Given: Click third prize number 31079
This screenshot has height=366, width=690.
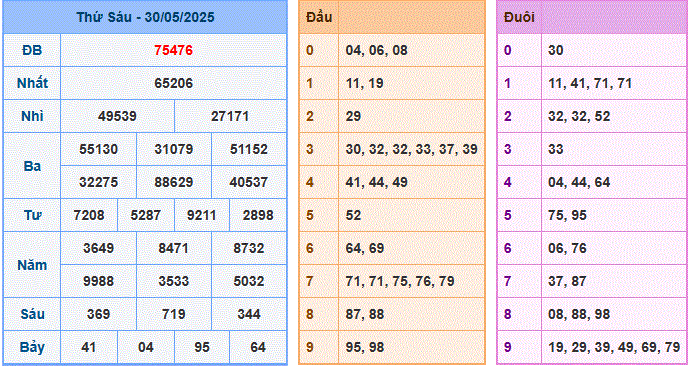Looking at the screenshot, I should pos(173,149).
